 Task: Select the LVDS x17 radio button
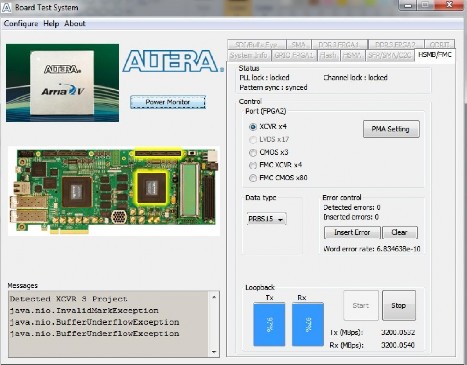[x=253, y=139]
